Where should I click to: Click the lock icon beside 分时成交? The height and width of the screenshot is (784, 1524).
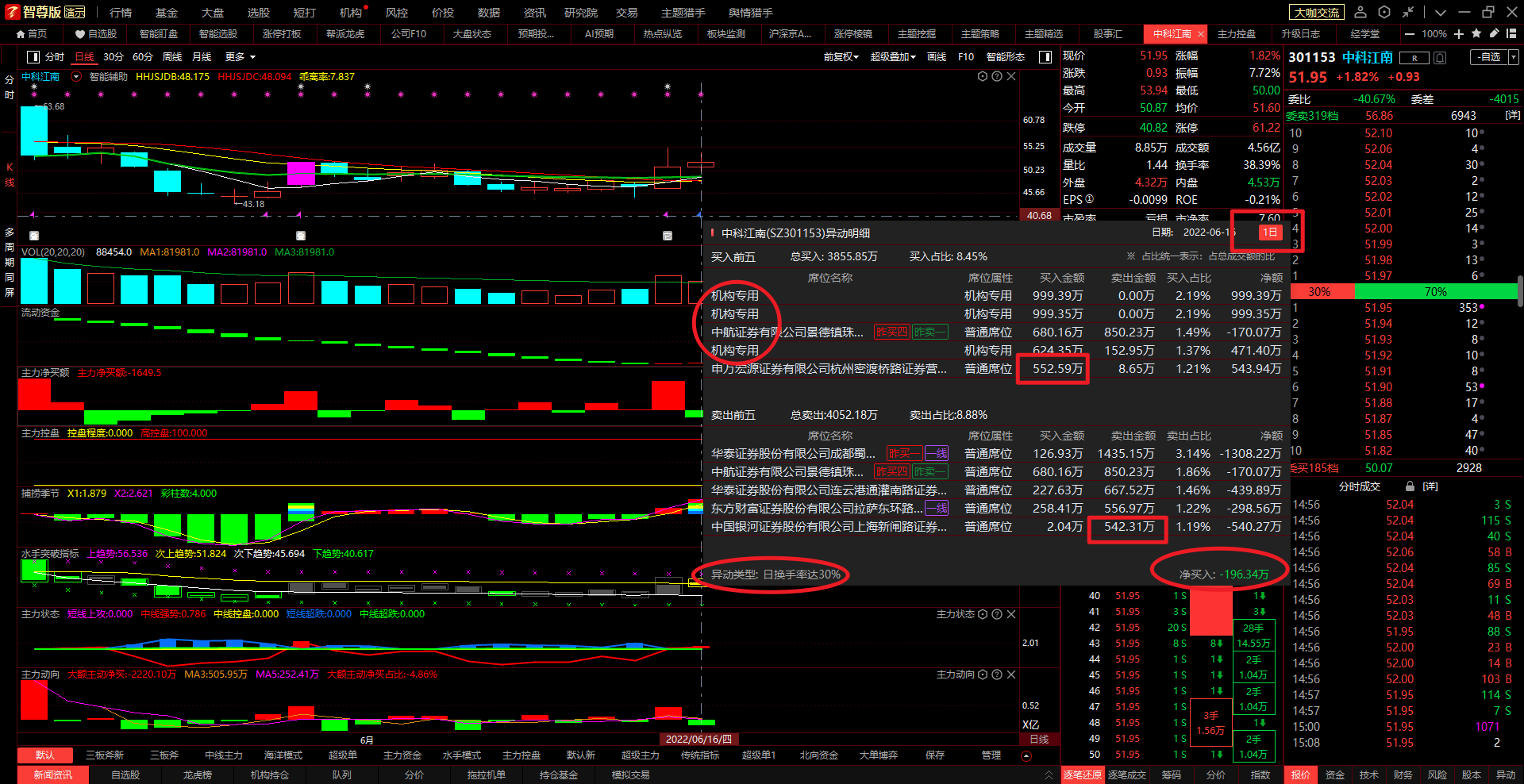pyautogui.click(x=1410, y=486)
